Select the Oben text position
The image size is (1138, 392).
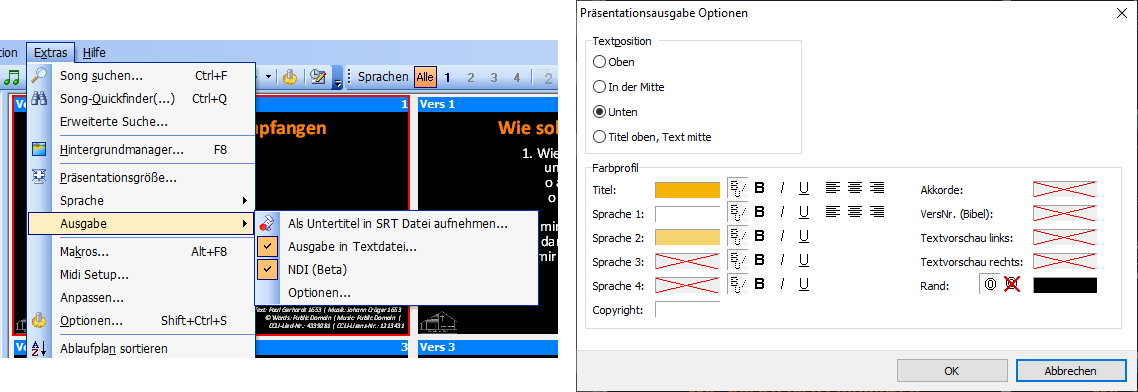[x=599, y=62]
